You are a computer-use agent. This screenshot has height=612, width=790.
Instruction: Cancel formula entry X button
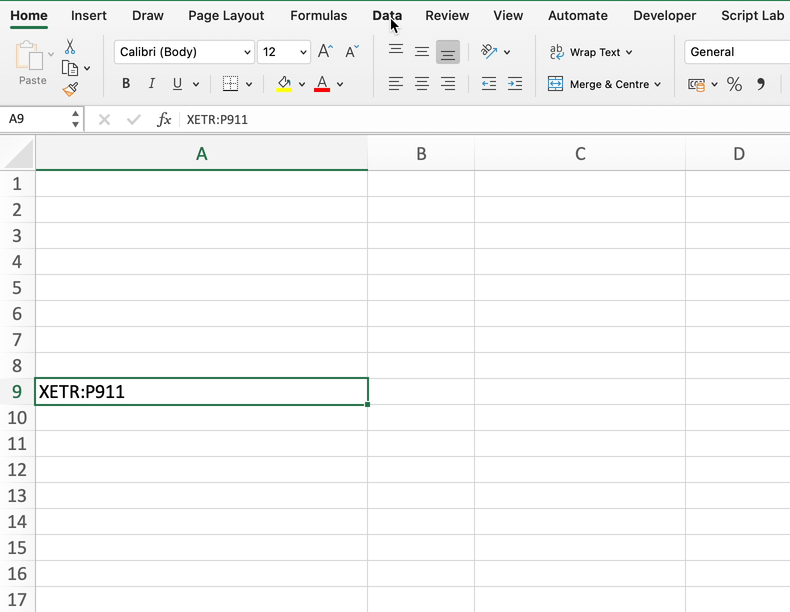pos(104,119)
